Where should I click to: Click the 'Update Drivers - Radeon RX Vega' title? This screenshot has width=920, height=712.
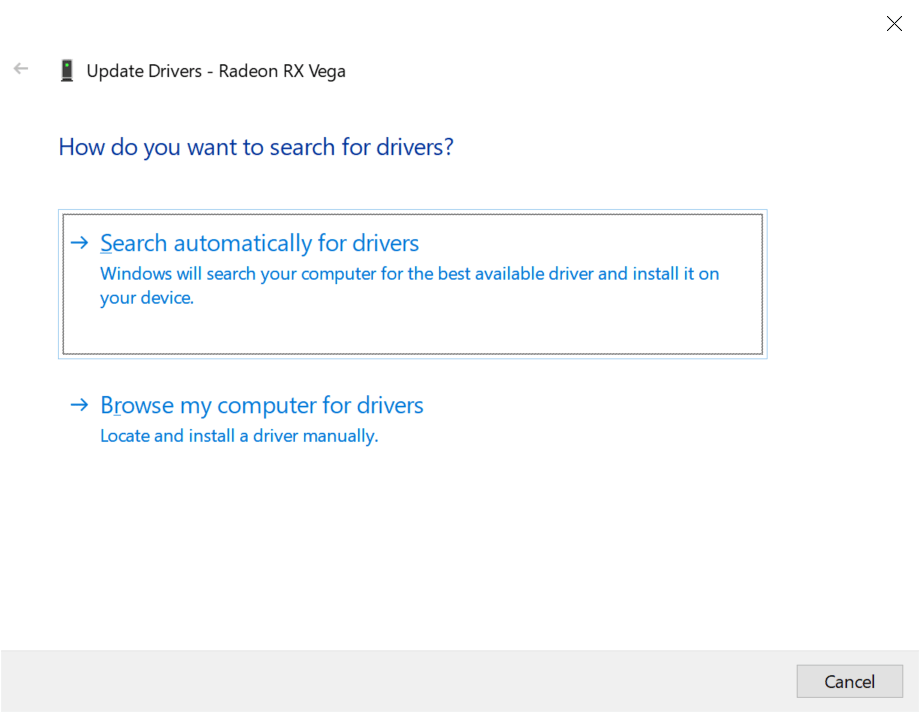pyautogui.click(x=216, y=71)
